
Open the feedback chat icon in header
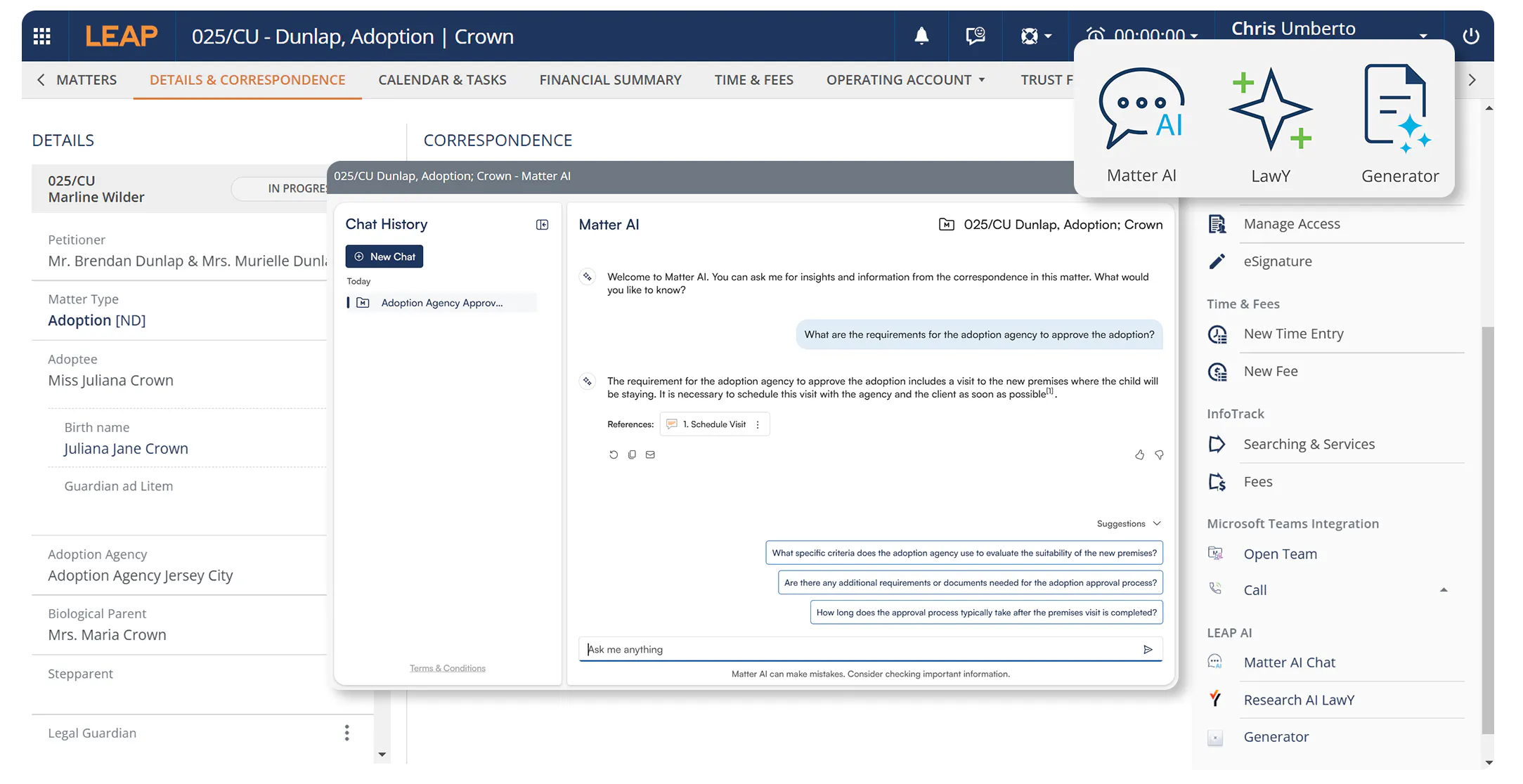point(976,35)
